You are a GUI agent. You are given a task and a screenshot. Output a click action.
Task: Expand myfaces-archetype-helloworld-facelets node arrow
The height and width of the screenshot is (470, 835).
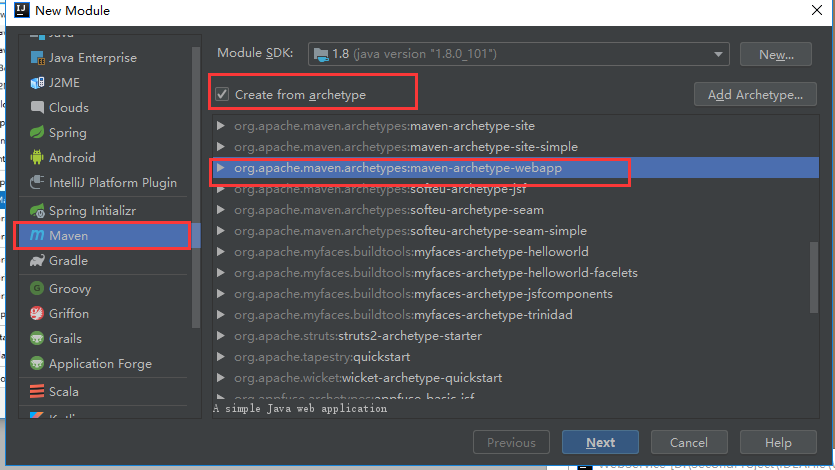[220, 273]
